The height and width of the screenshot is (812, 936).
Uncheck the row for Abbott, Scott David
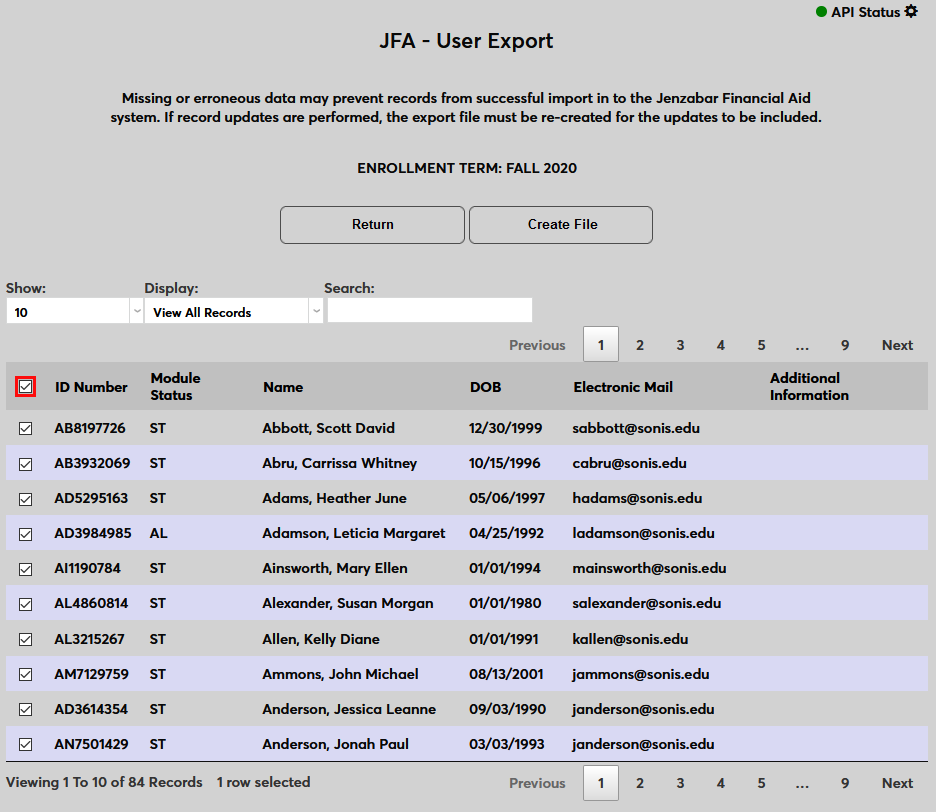coord(26,428)
